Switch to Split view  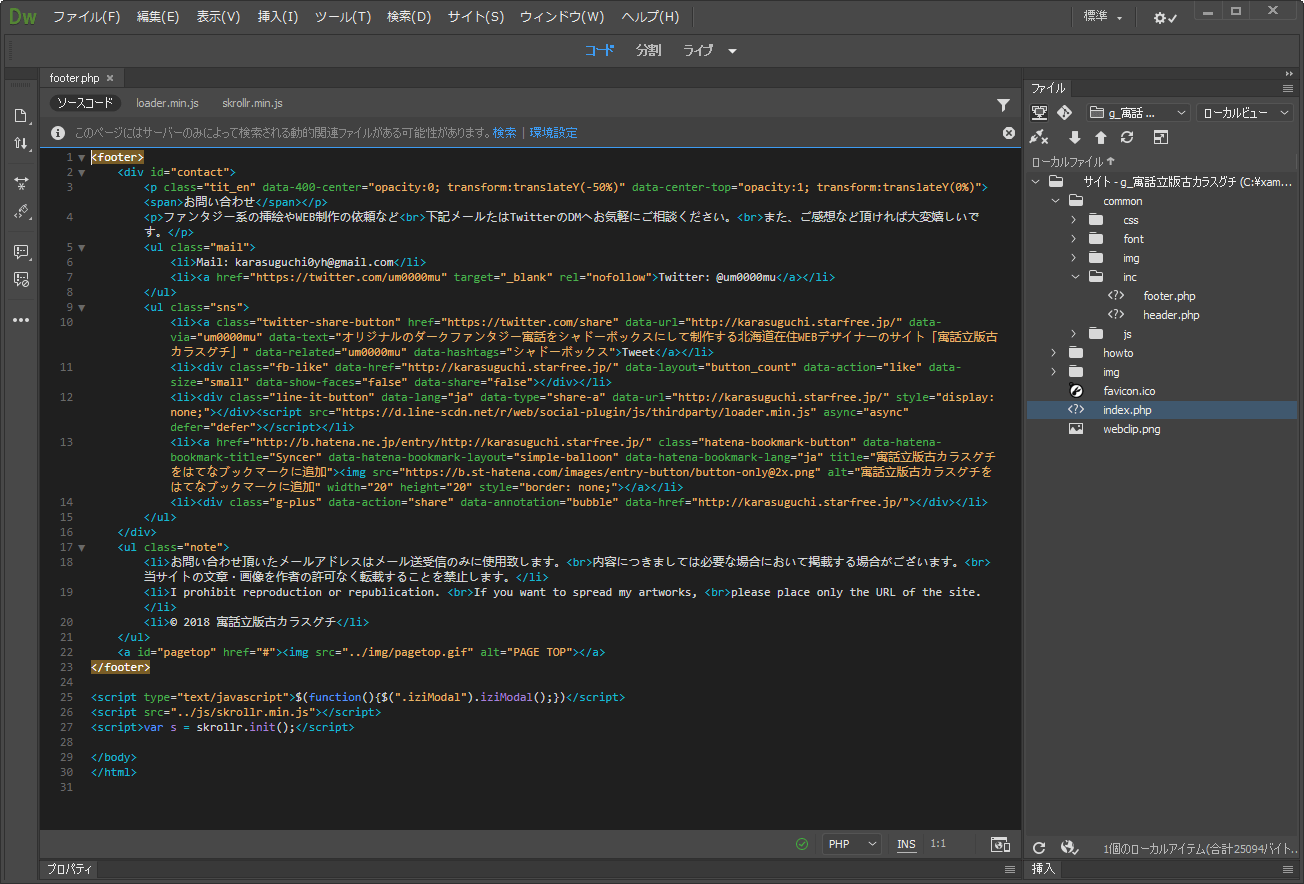(648, 50)
